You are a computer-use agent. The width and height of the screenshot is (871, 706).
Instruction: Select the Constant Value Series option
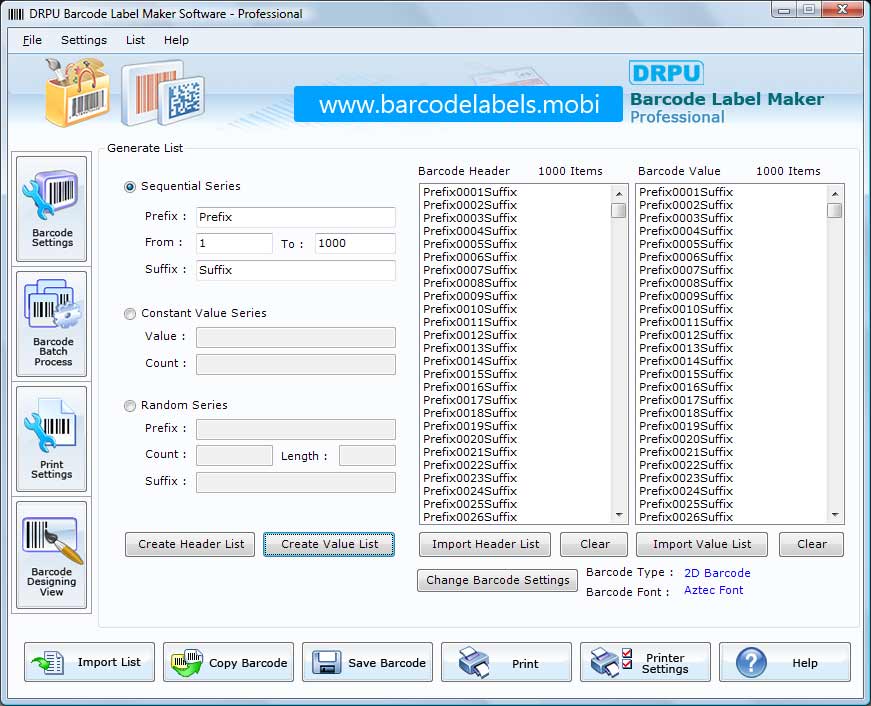tap(129, 314)
